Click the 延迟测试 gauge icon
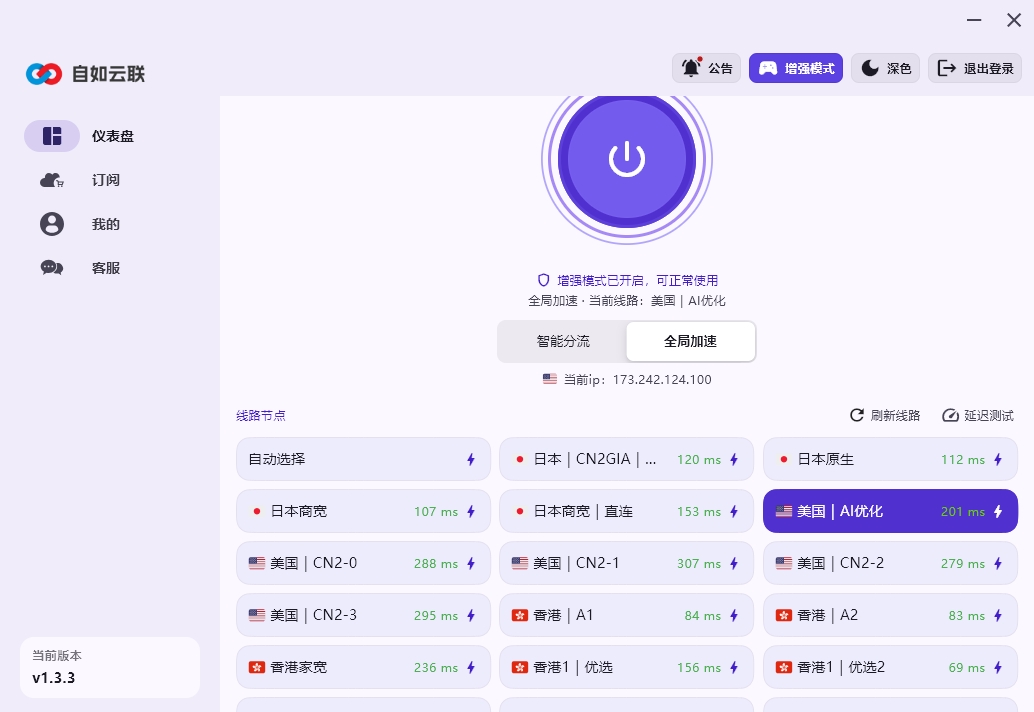This screenshot has height=712, width=1034. pyautogui.click(x=950, y=415)
